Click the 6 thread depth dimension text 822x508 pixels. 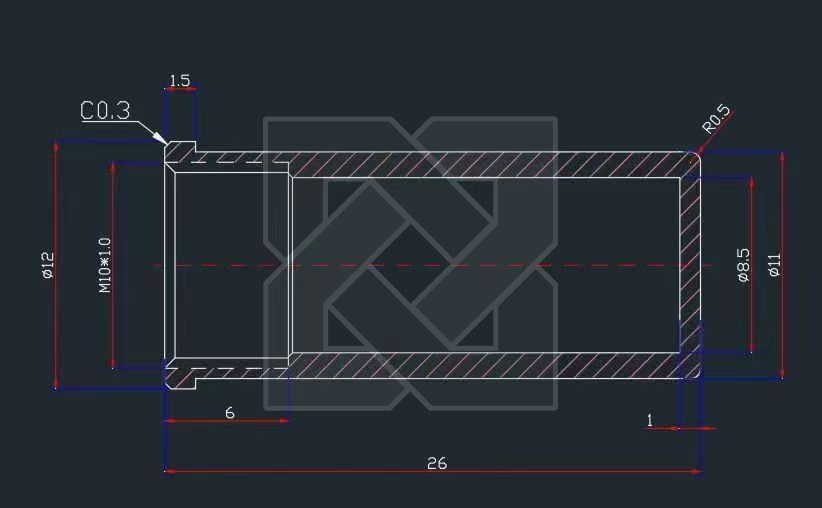pos(229,412)
